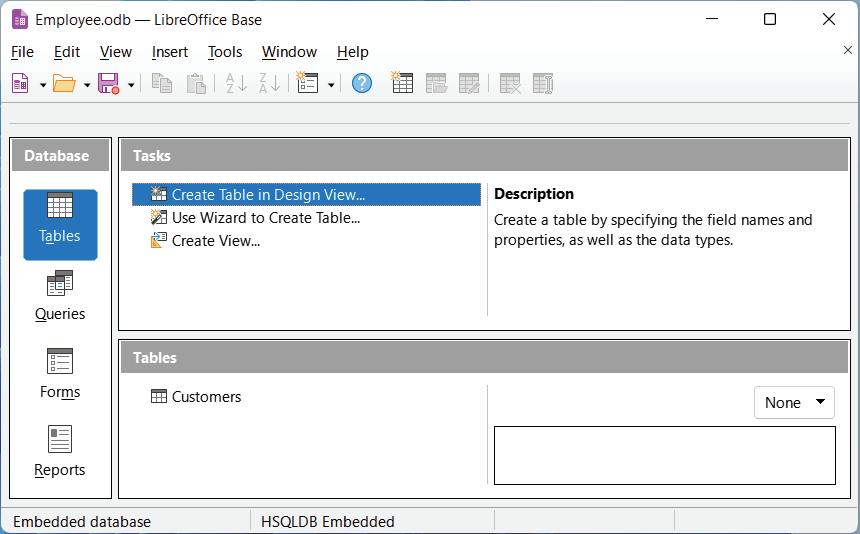Open LibreOffice Help question mark icon
The width and height of the screenshot is (860, 534).
[362, 84]
